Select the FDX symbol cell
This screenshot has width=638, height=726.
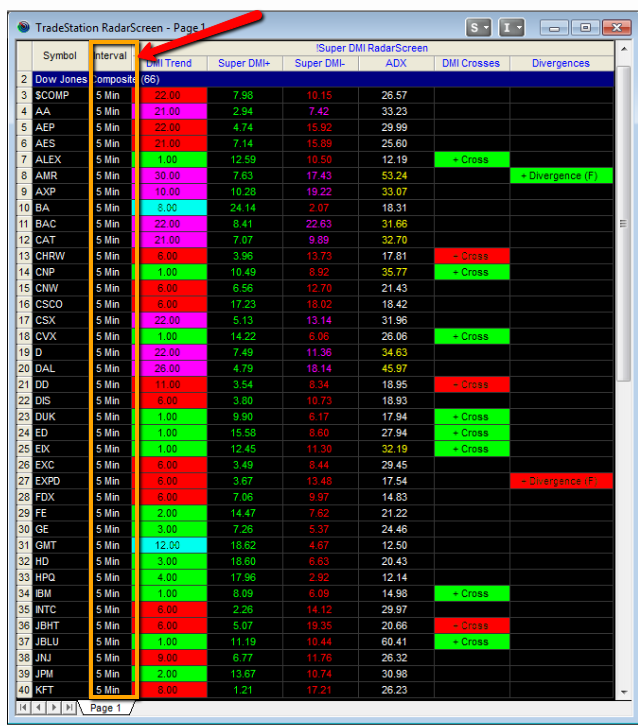(60, 497)
